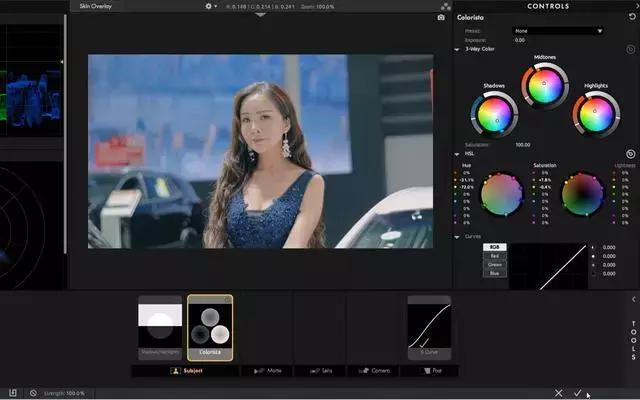This screenshot has height=400, width=640.
Task: Open the Preset dropdown
Action: (558, 31)
